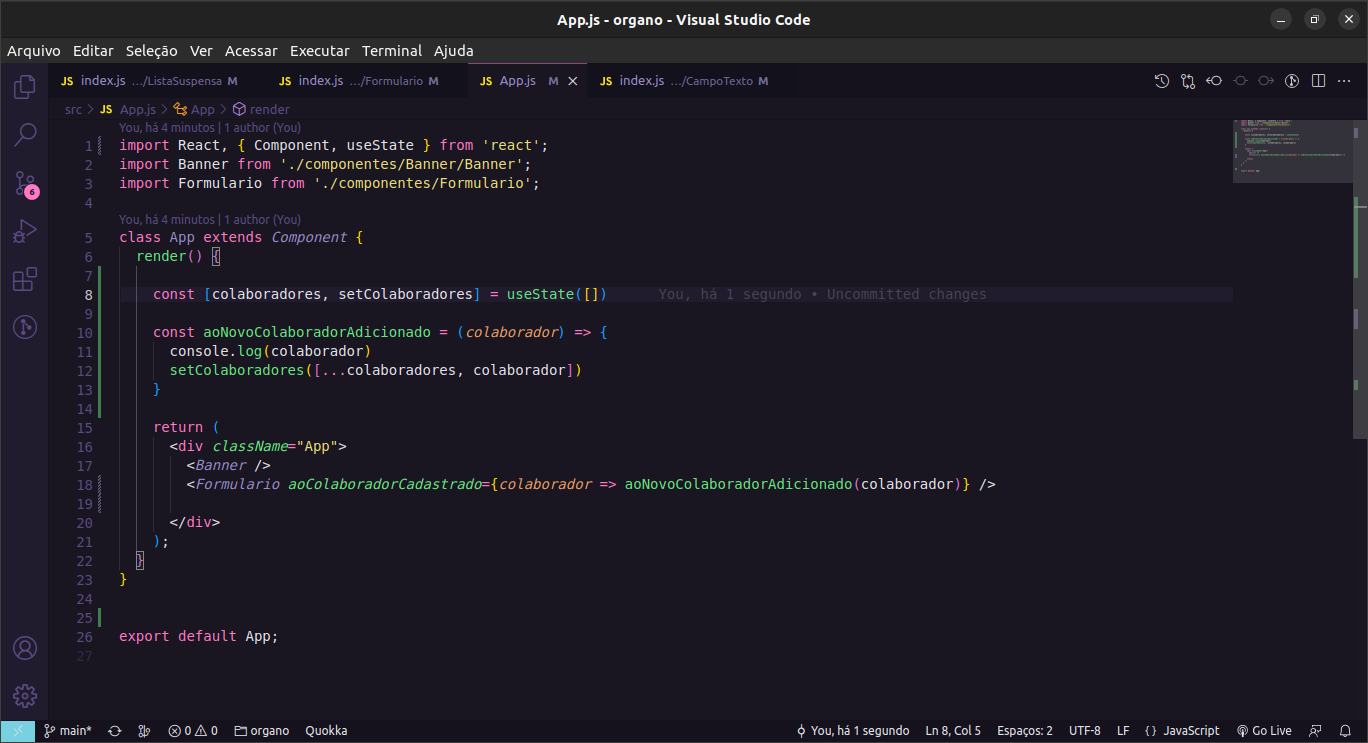Open file history timeline icon
Viewport: 1368px width, 743px height.
(1162, 81)
